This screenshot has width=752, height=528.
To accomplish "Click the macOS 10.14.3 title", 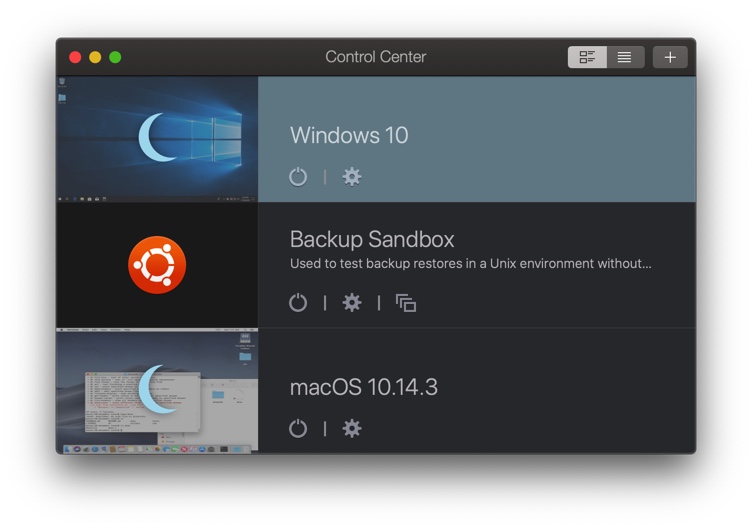I will pyautogui.click(x=364, y=387).
